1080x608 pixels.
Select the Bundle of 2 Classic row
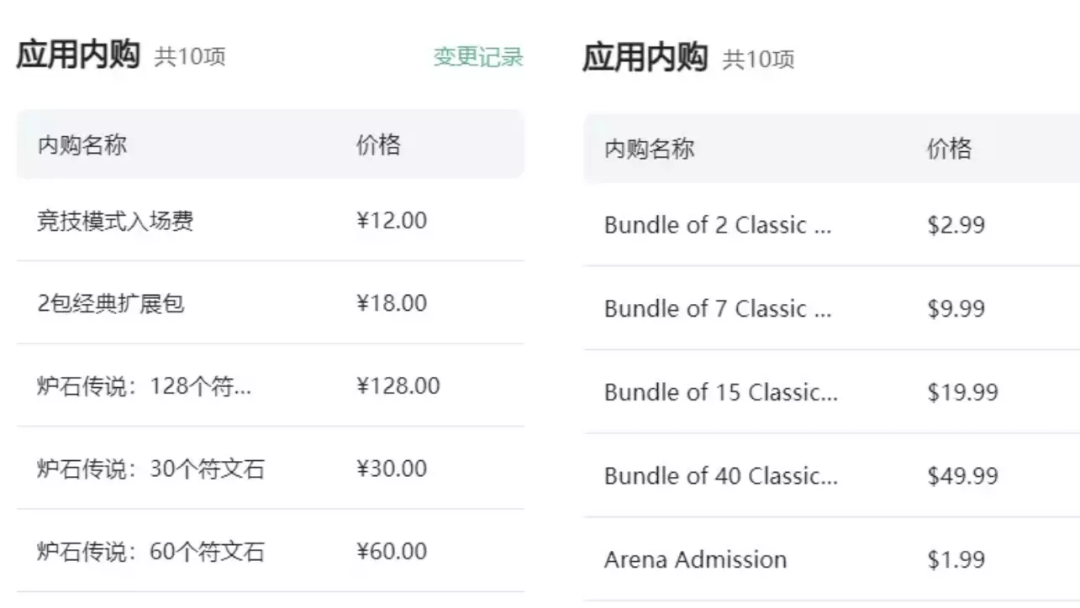(x=831, y=224)
